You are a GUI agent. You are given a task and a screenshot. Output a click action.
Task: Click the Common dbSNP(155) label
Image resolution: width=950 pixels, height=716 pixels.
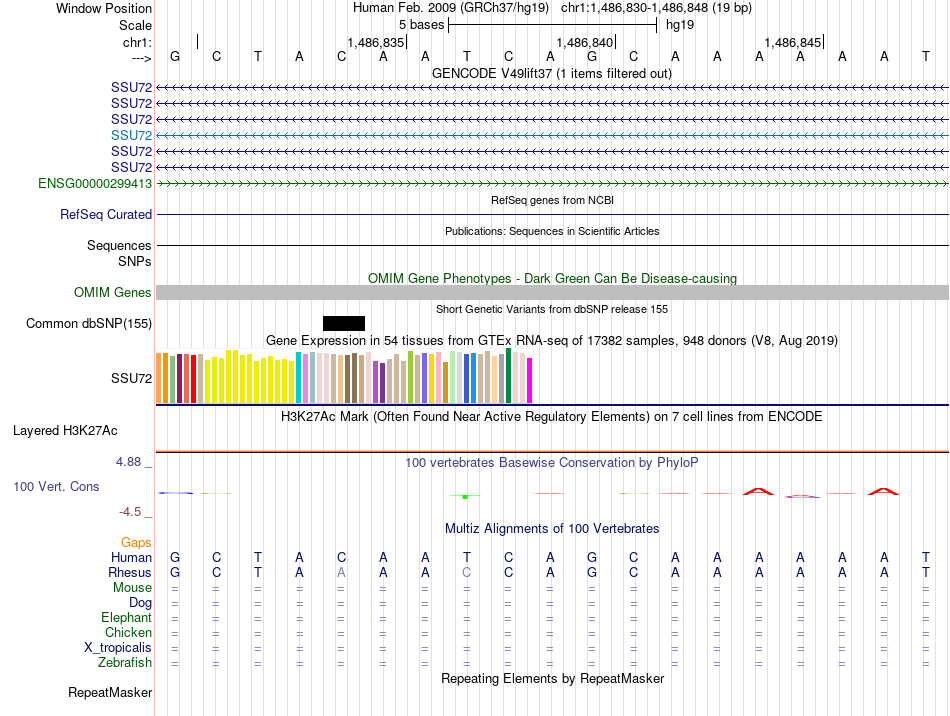(89, 323)
